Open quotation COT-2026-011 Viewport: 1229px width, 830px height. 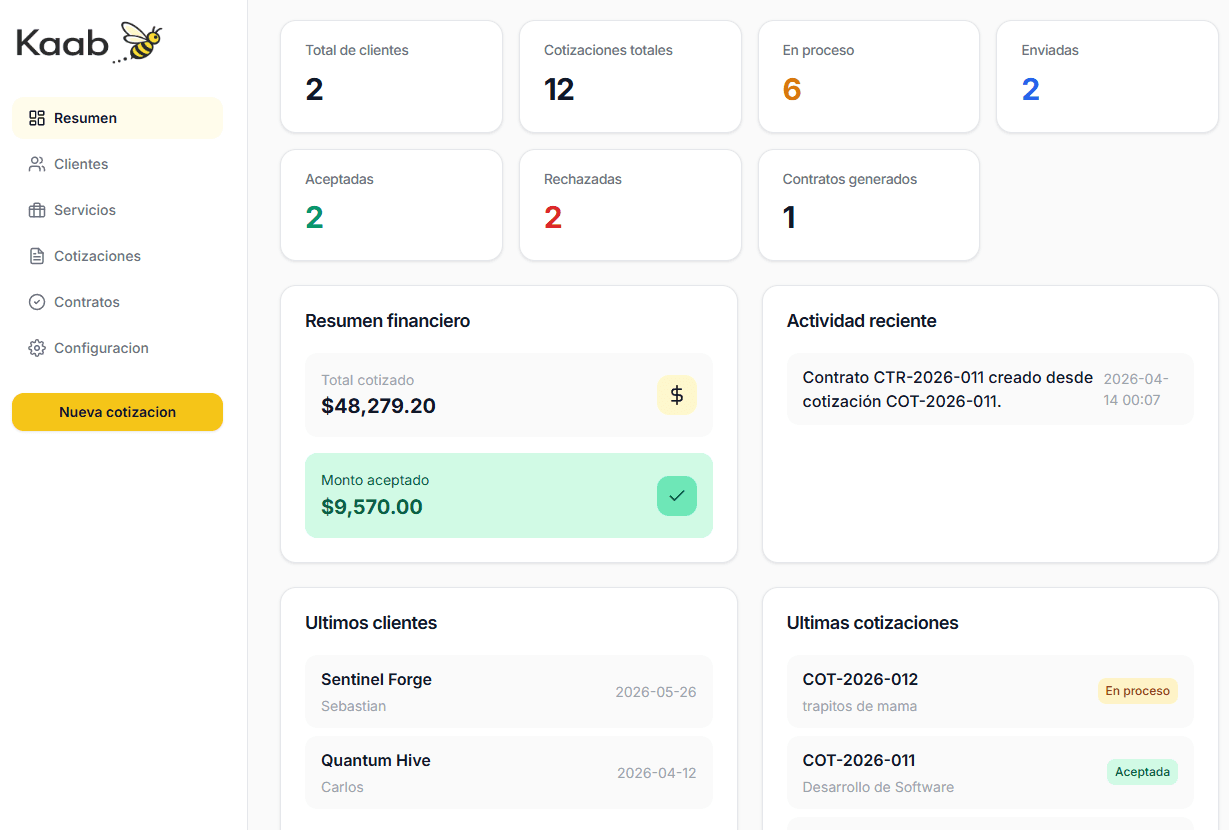(990, 772)
